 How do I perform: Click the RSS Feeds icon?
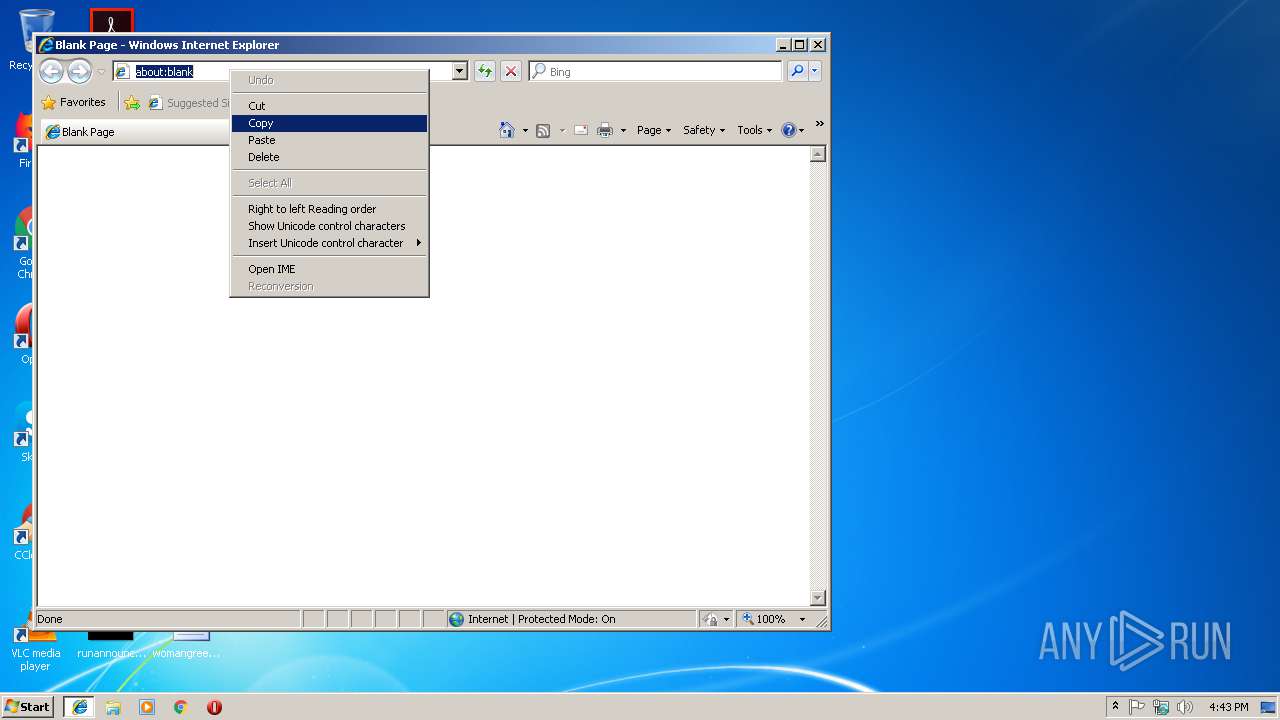543,130
